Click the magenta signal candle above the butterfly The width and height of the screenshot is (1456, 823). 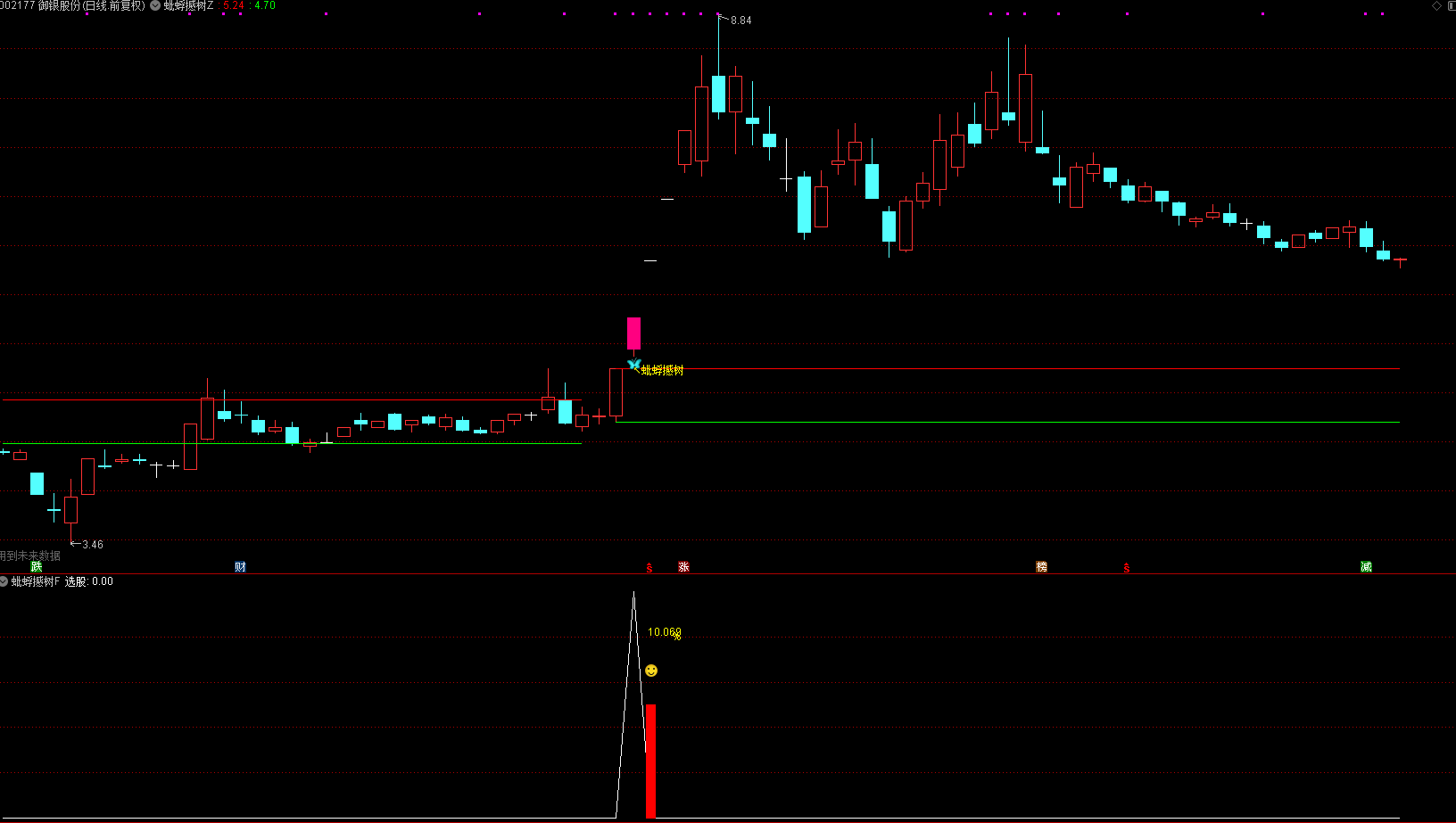(633, 333)
